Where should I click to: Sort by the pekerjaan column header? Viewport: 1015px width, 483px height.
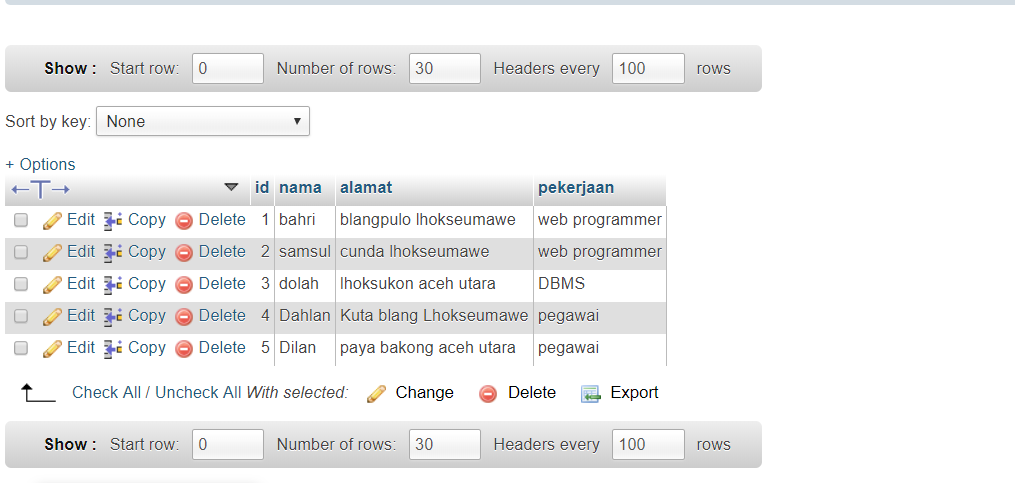pos(576,187)
